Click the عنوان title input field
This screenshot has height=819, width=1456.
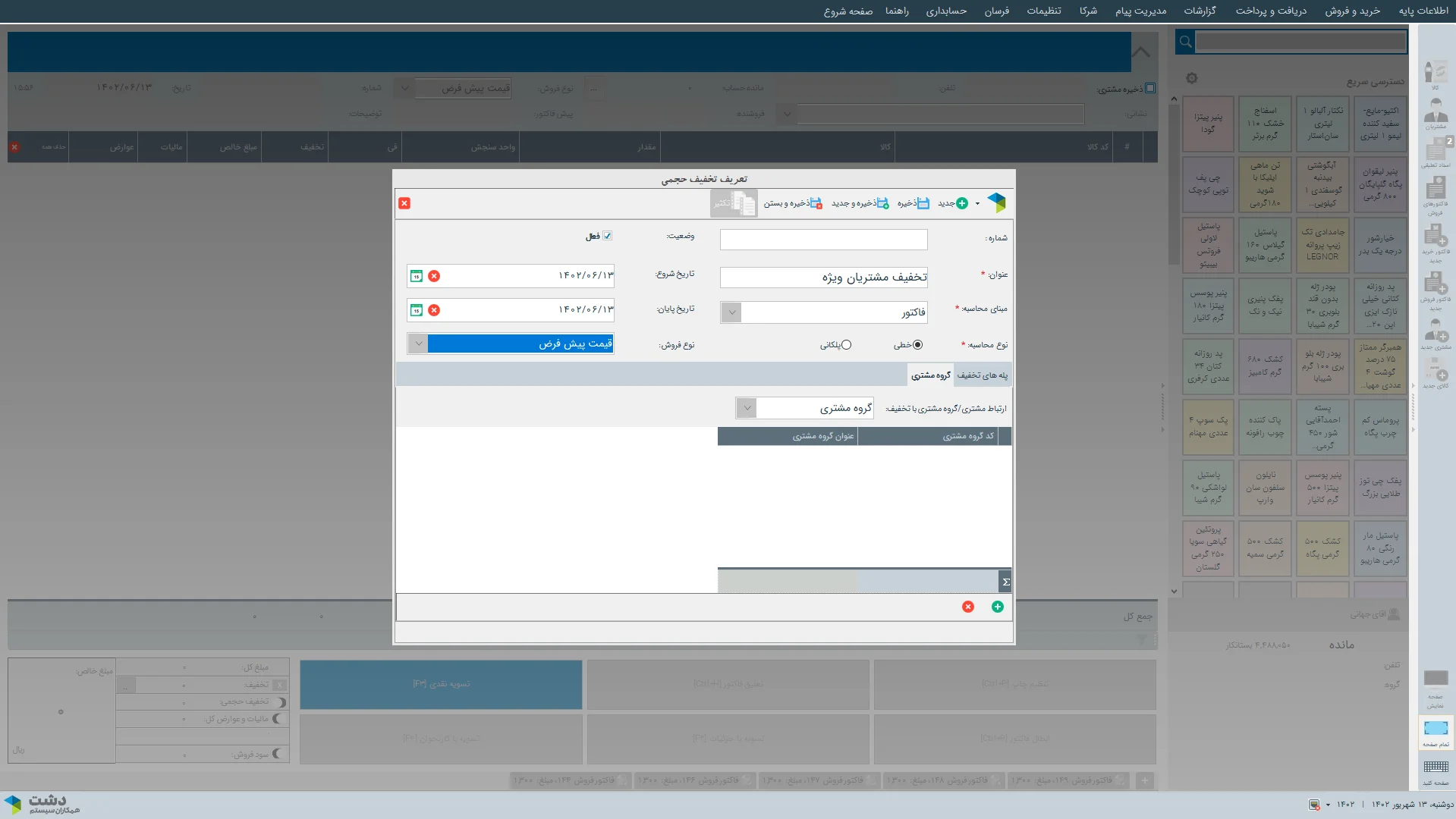823,278
